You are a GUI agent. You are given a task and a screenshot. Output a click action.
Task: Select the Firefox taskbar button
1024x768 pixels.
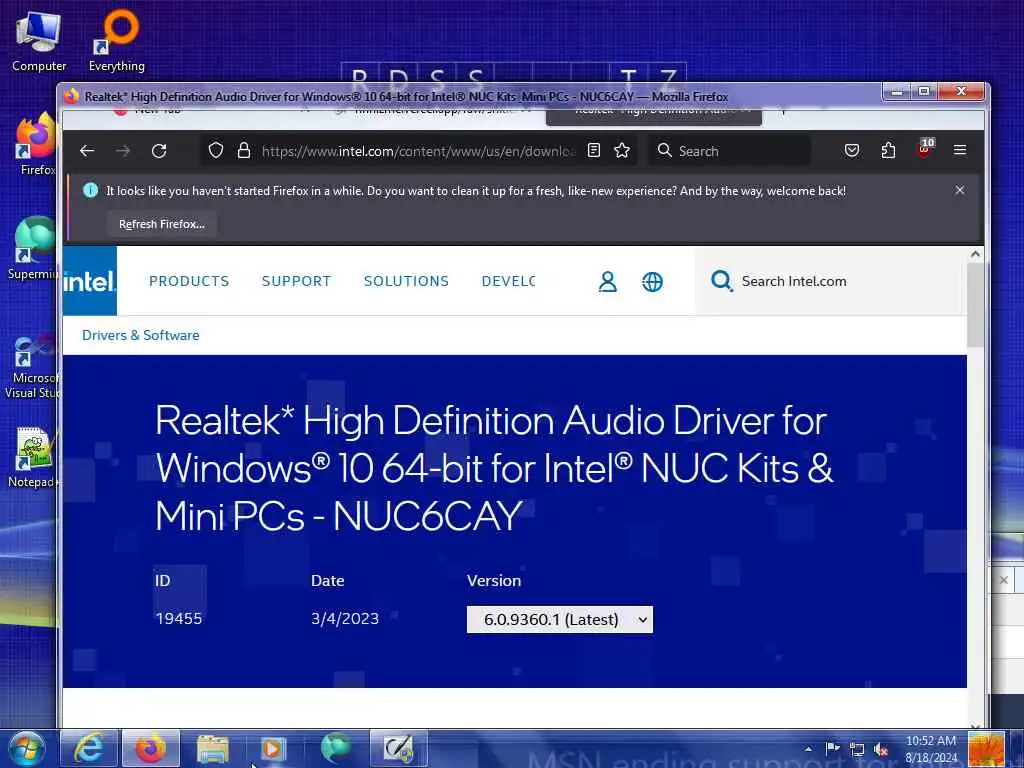[x=151, y=748]
